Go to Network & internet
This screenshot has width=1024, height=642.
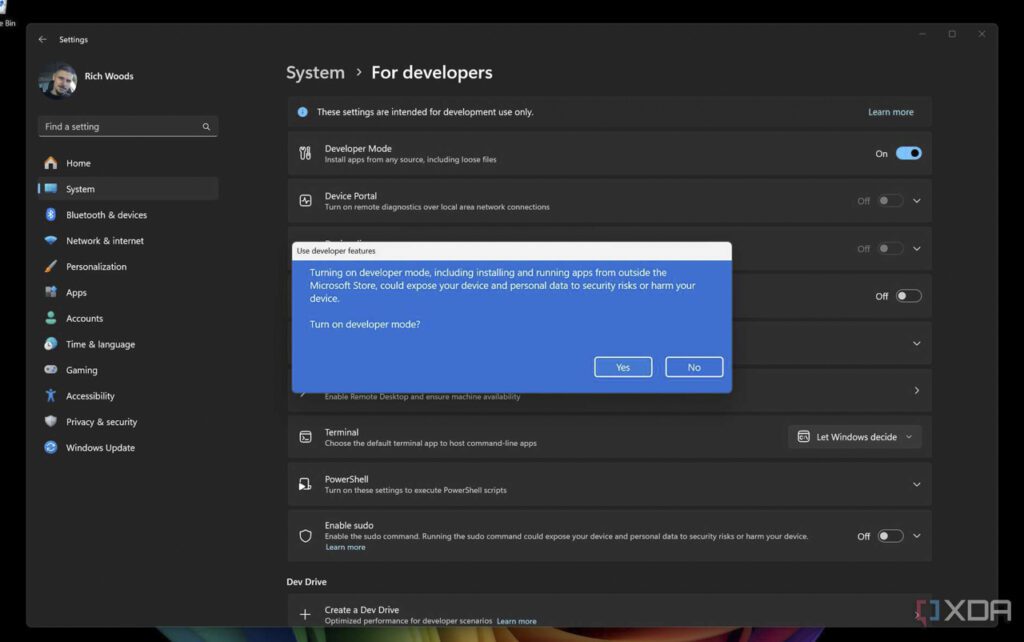(128, 240)
